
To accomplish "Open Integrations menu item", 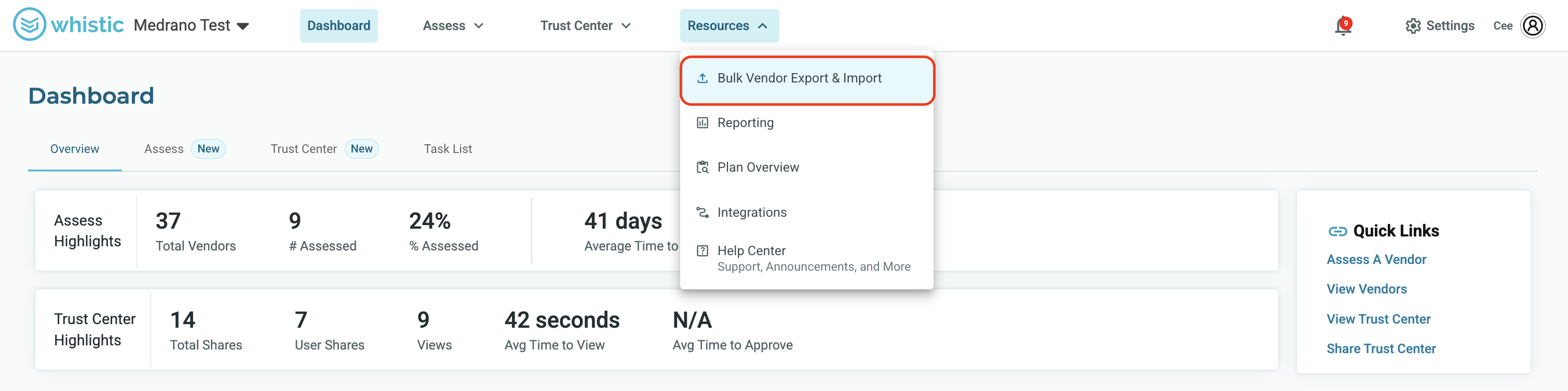I will tap(806, 212).
